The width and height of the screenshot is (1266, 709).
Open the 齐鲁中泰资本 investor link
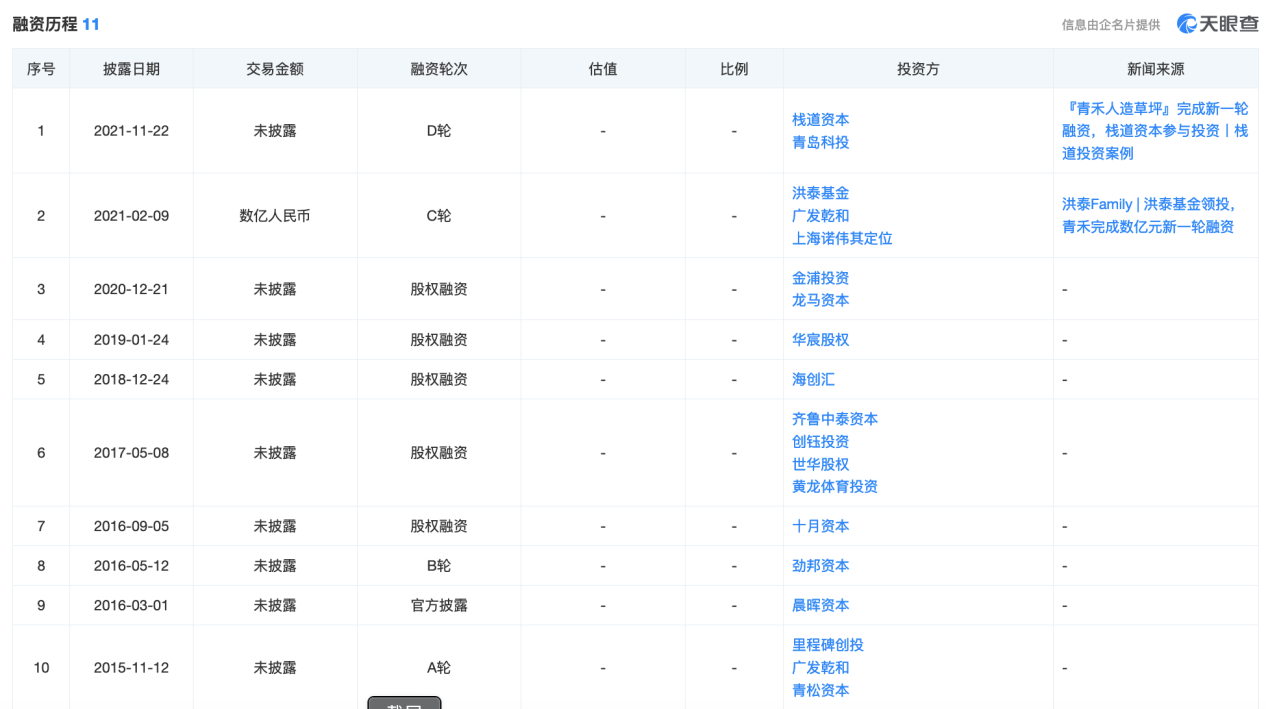tap(835, 419)
